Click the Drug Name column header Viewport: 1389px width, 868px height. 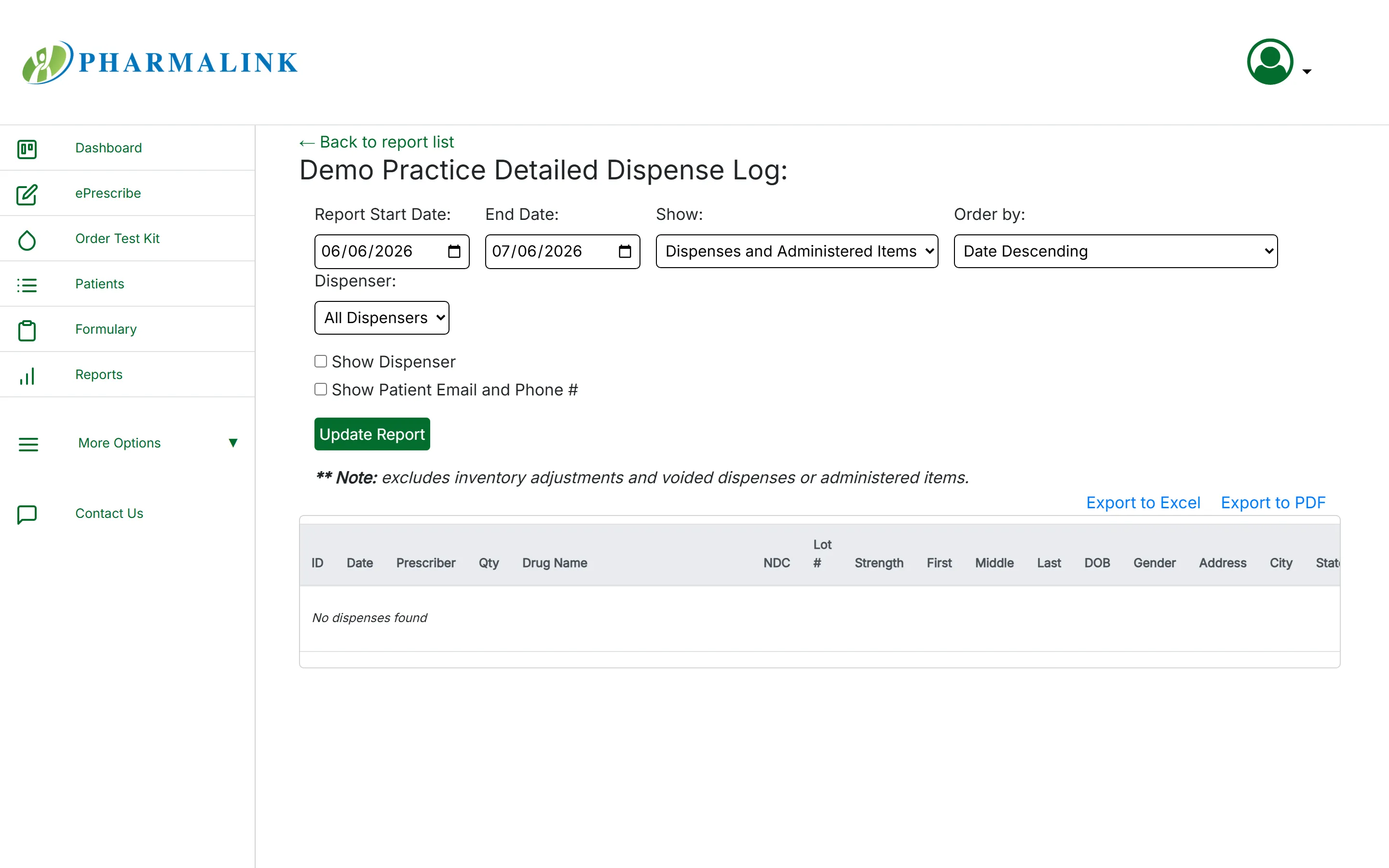pyautogui.click(x=555, y=563)
